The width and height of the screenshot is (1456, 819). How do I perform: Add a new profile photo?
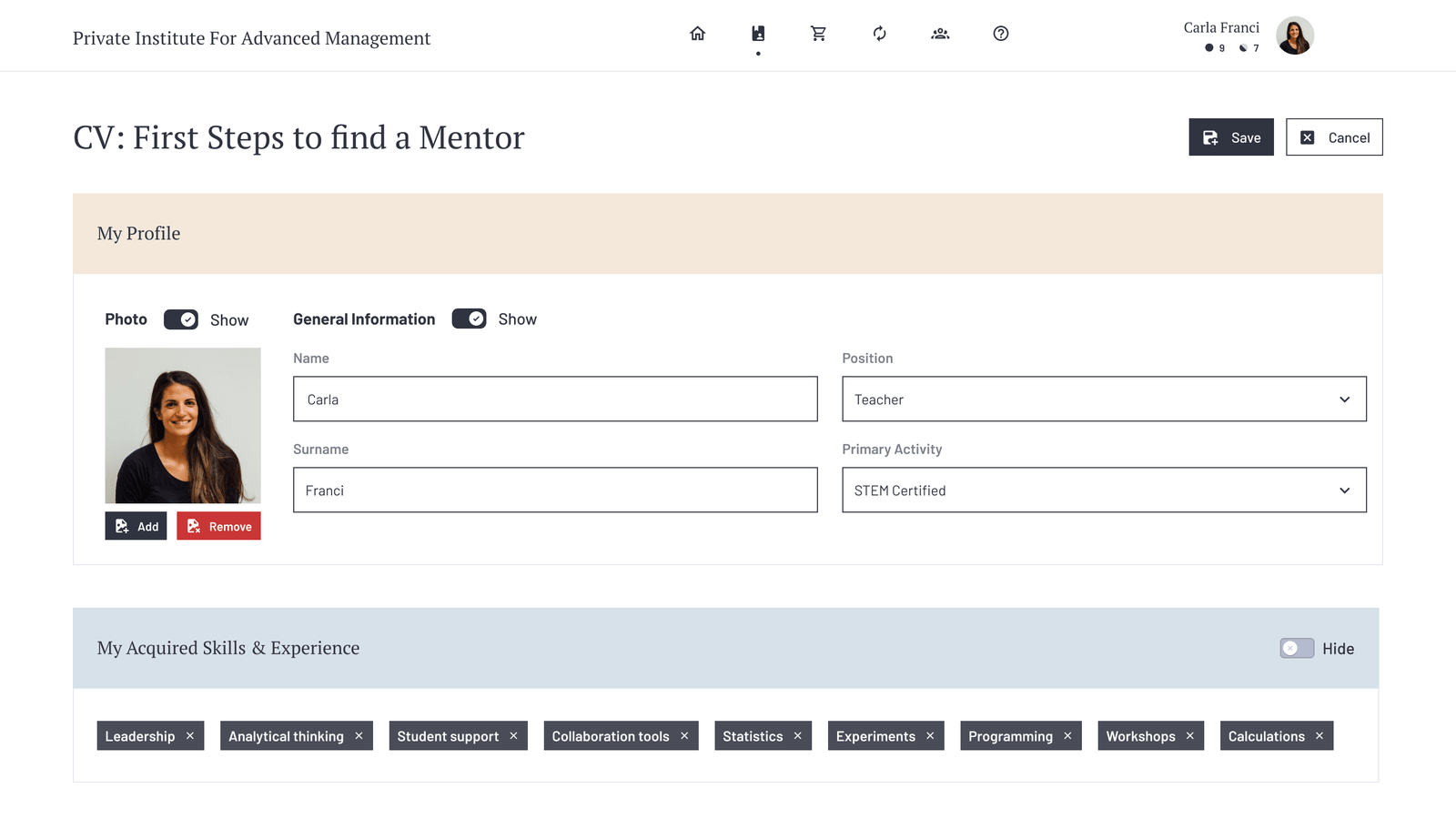pyautogui.click(x=136, y=526)
